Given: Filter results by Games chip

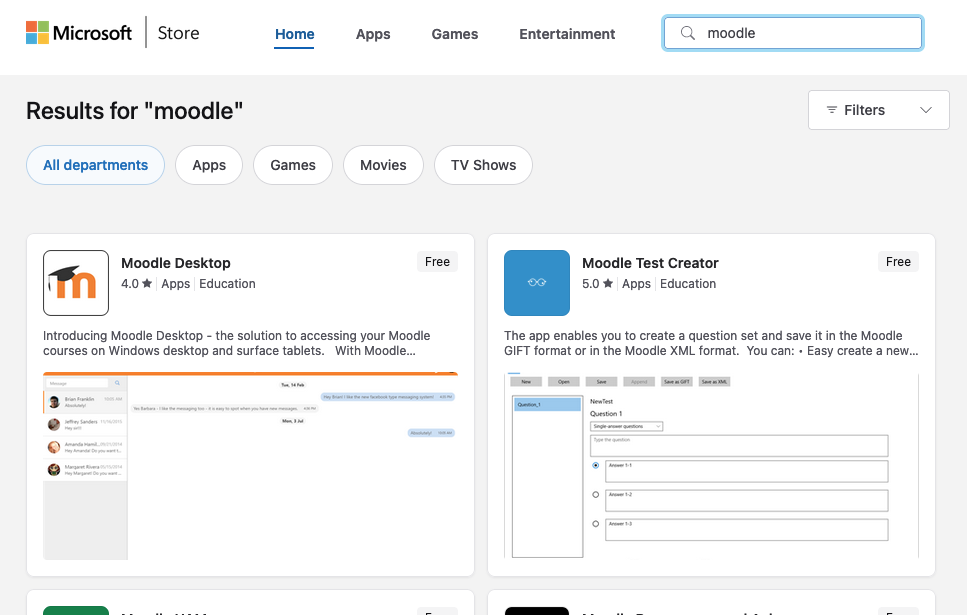Looking at the screenshot, I should (x=293, y=165).
